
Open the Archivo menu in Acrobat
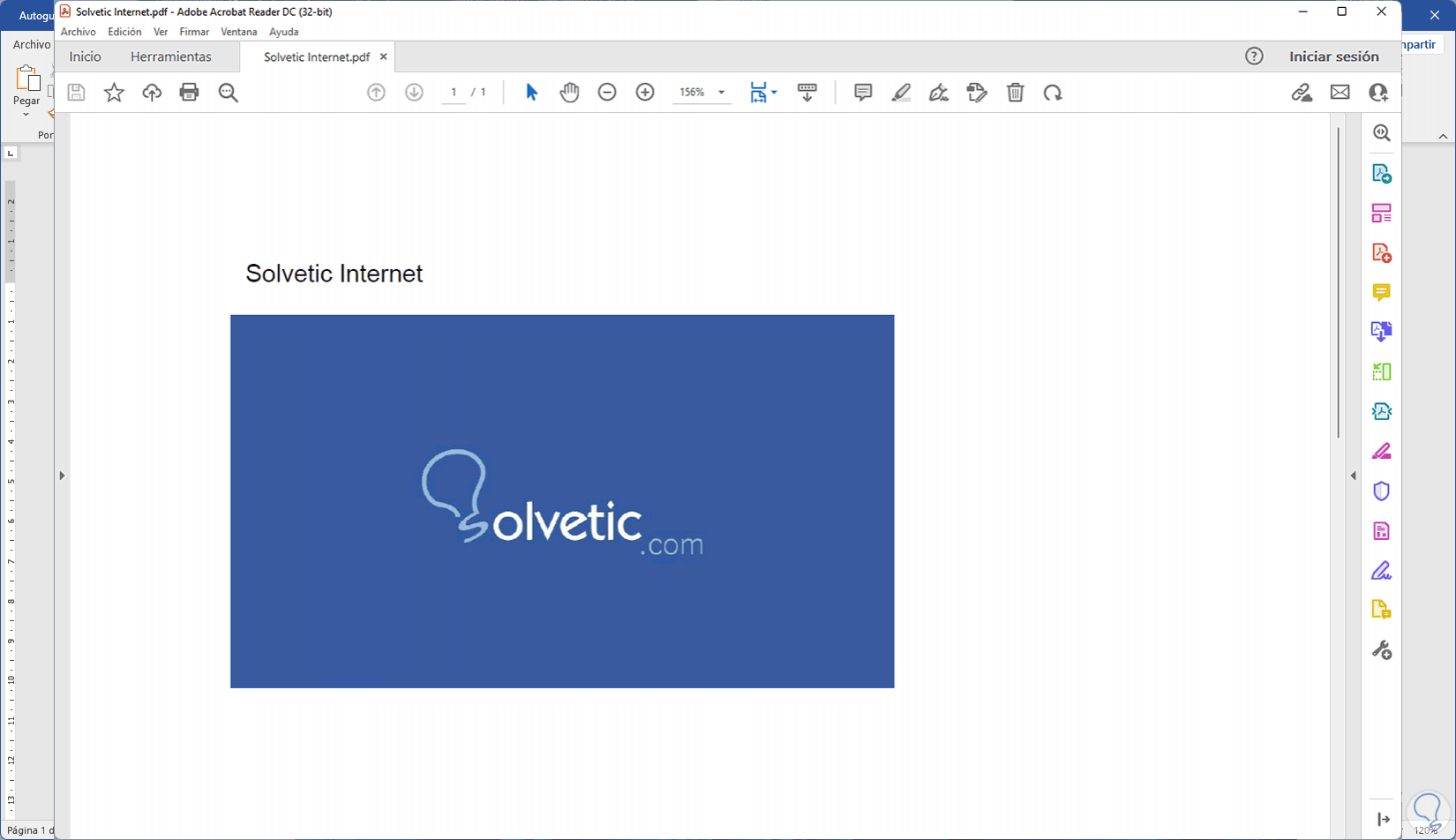click(78, 32)
